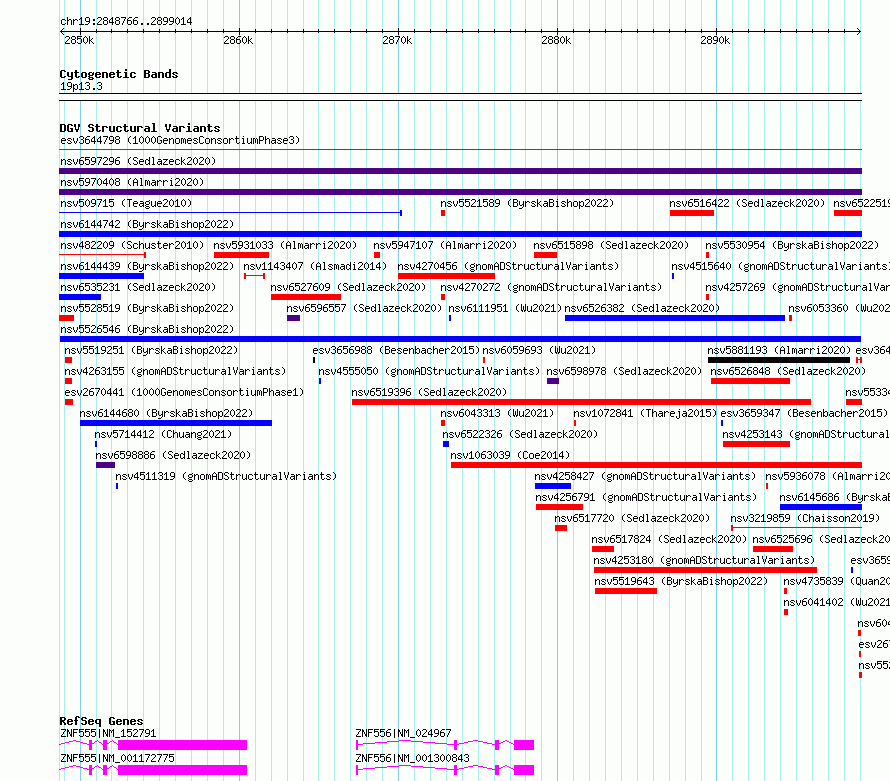Image resolution: width=890 pixels, height=781 pixels.
Task: Click the 2880k ruler position
Action: [556, 41]
